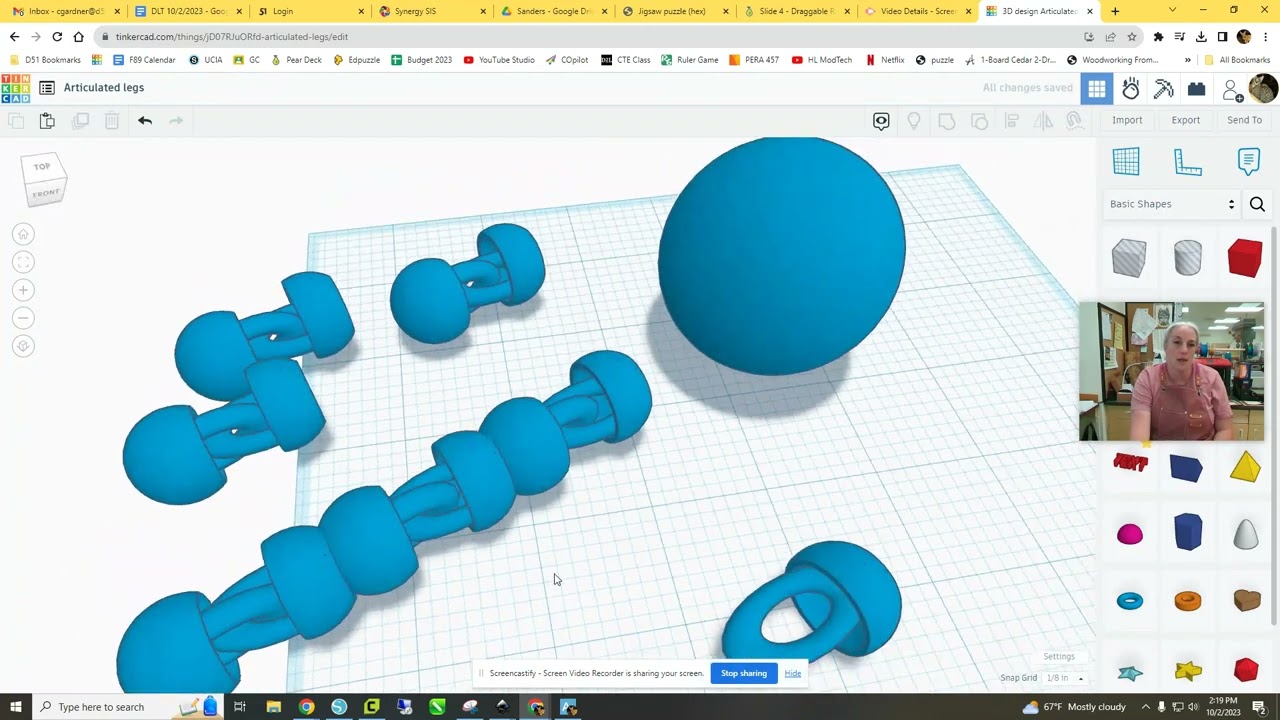The width and height of the screenshot is (1280, 720).
Task: Pick the orange Tube shape
Action: (1187, 600)
